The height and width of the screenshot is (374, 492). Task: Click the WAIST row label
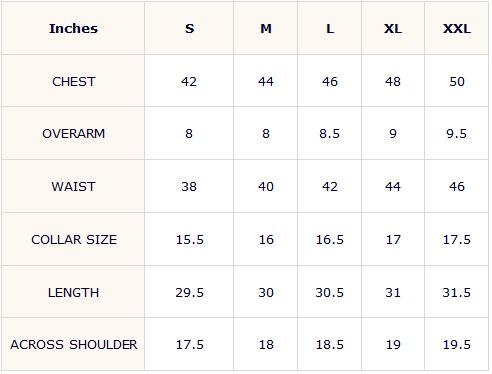point(73,186)
